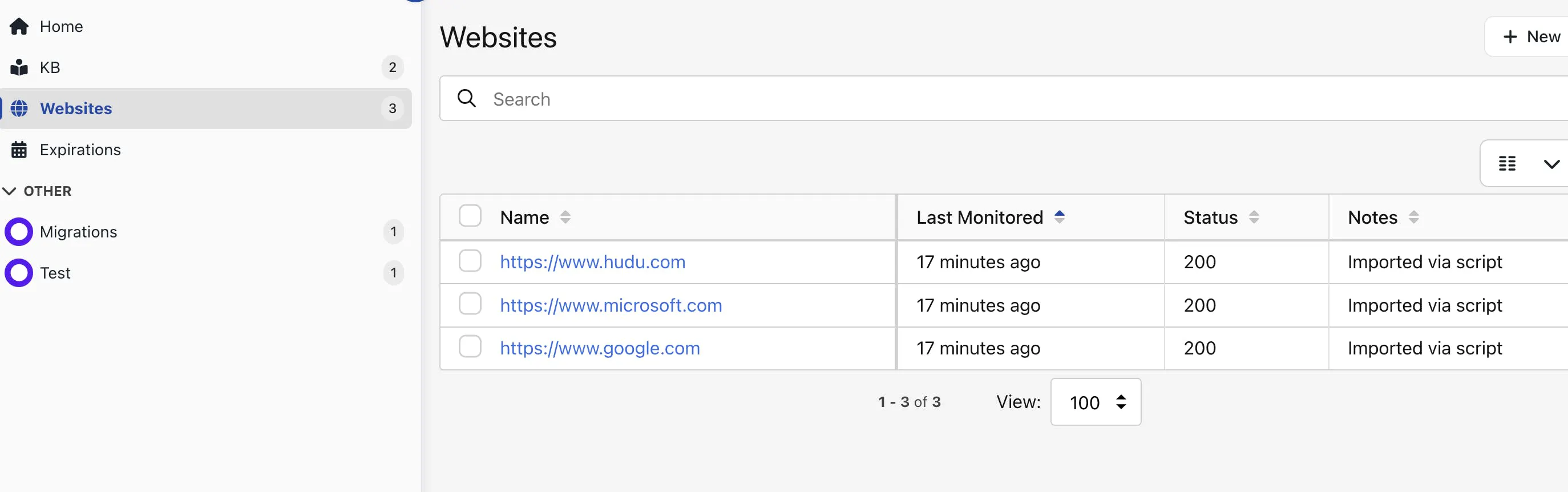
Task: Click the Websites globe icon
Action: tap(19, 108)
